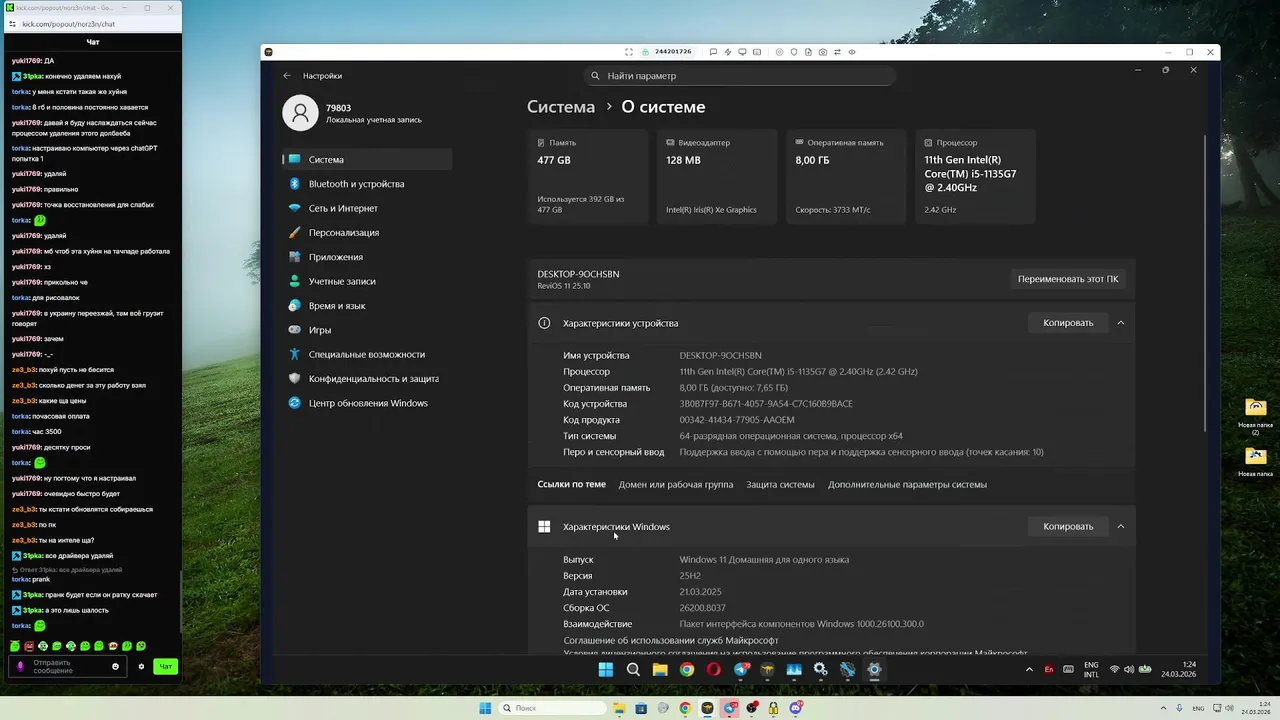Click the Время и язык clock icon

click(x=294, y=305)
